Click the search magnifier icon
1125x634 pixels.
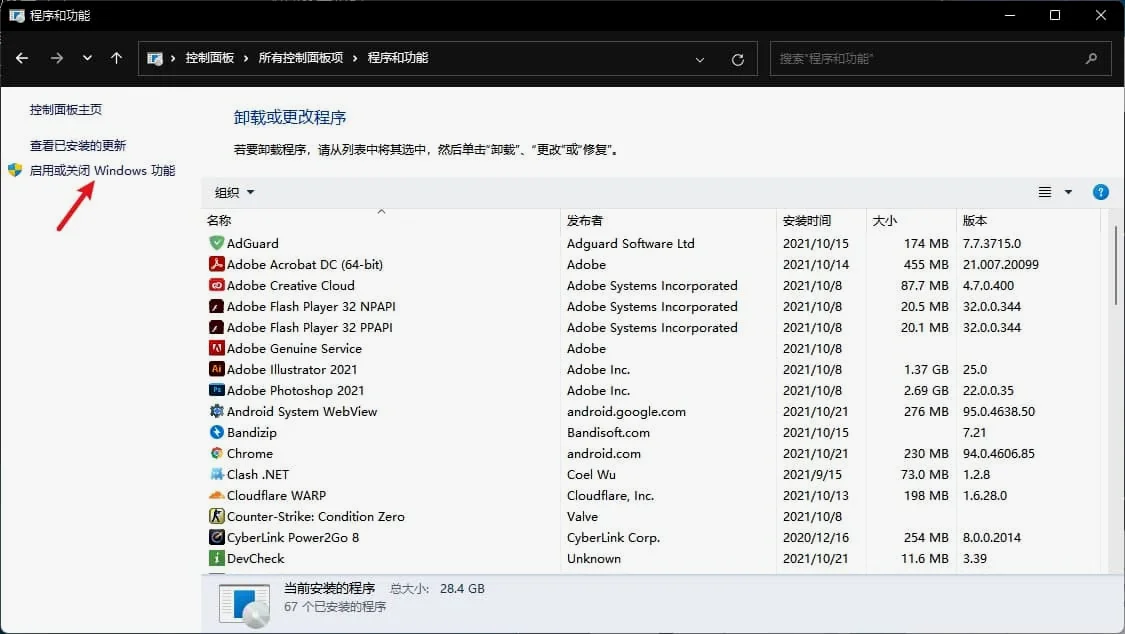click(x=1091, y=58)
